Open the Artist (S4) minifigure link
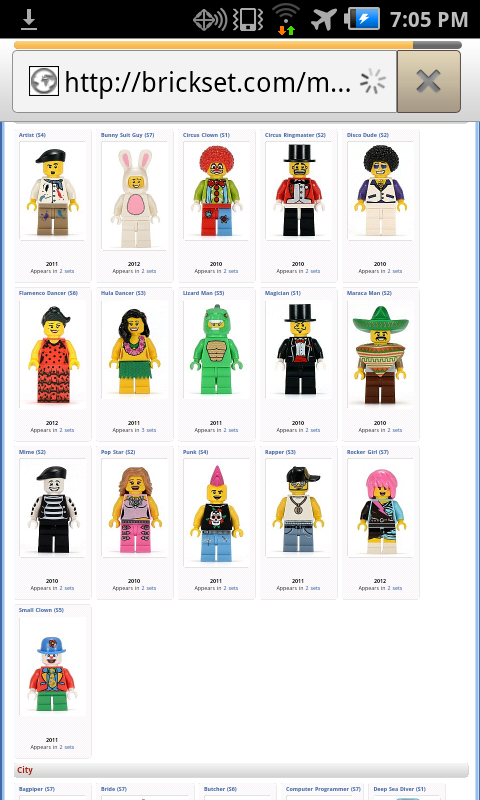The image size is (480, 800). click(32, 135)
